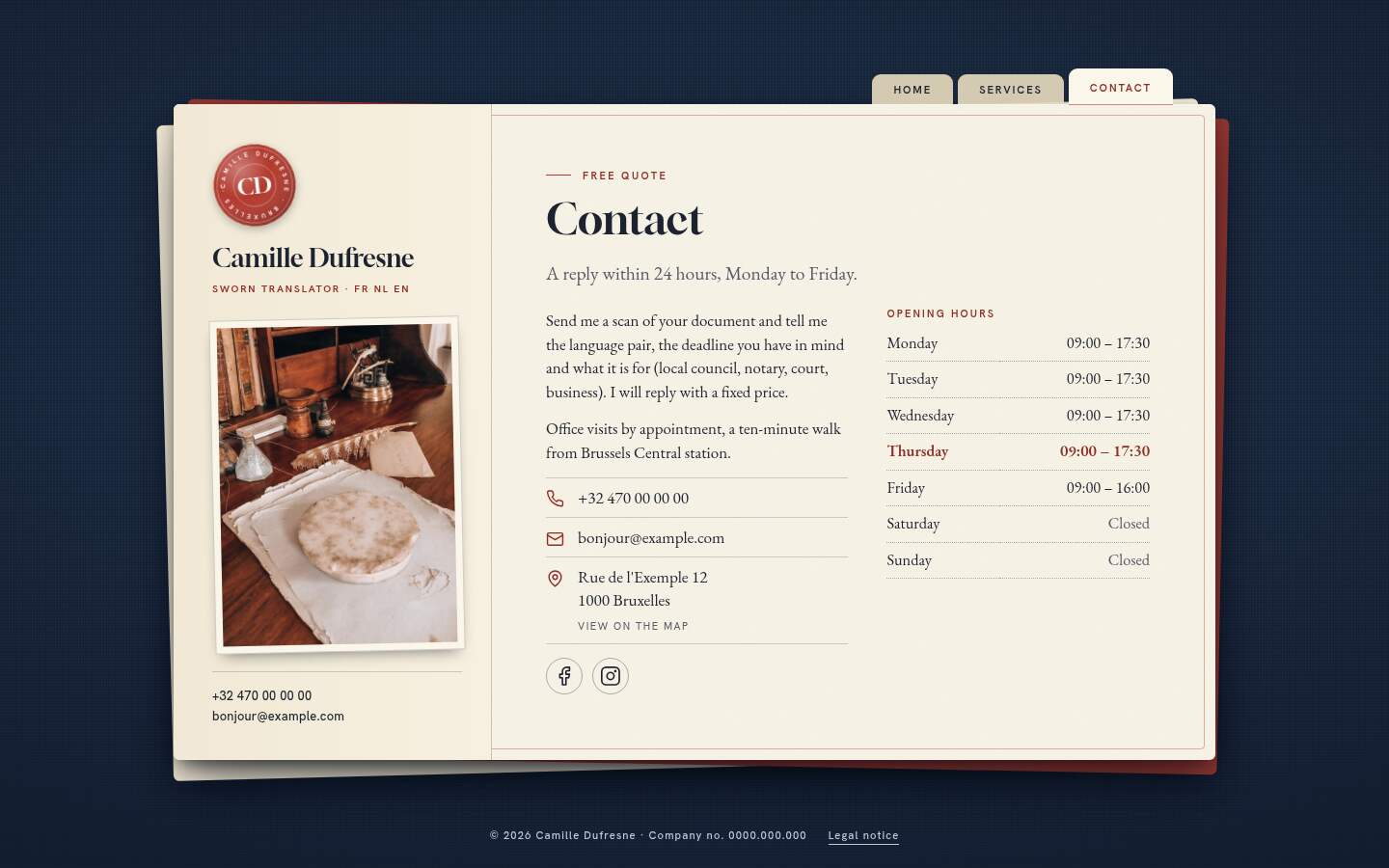Click the sidebar email address

click(x=278, y=717)
